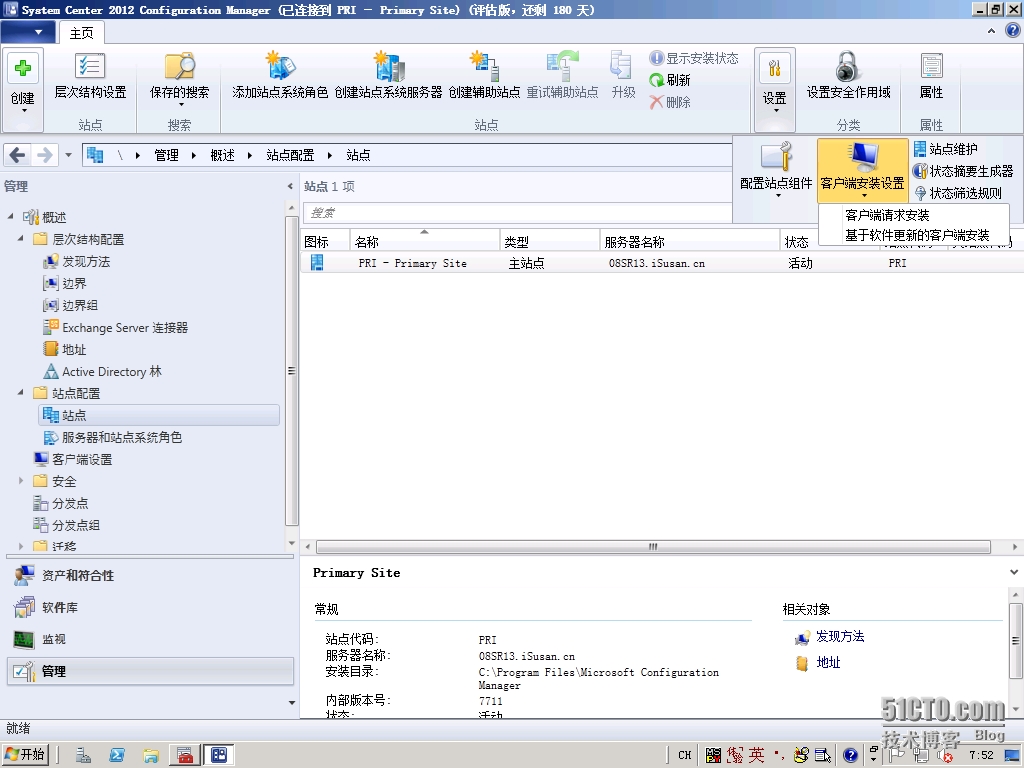Click the forward navigation arrow
The image size is (1024, 768).
(44, 155)
